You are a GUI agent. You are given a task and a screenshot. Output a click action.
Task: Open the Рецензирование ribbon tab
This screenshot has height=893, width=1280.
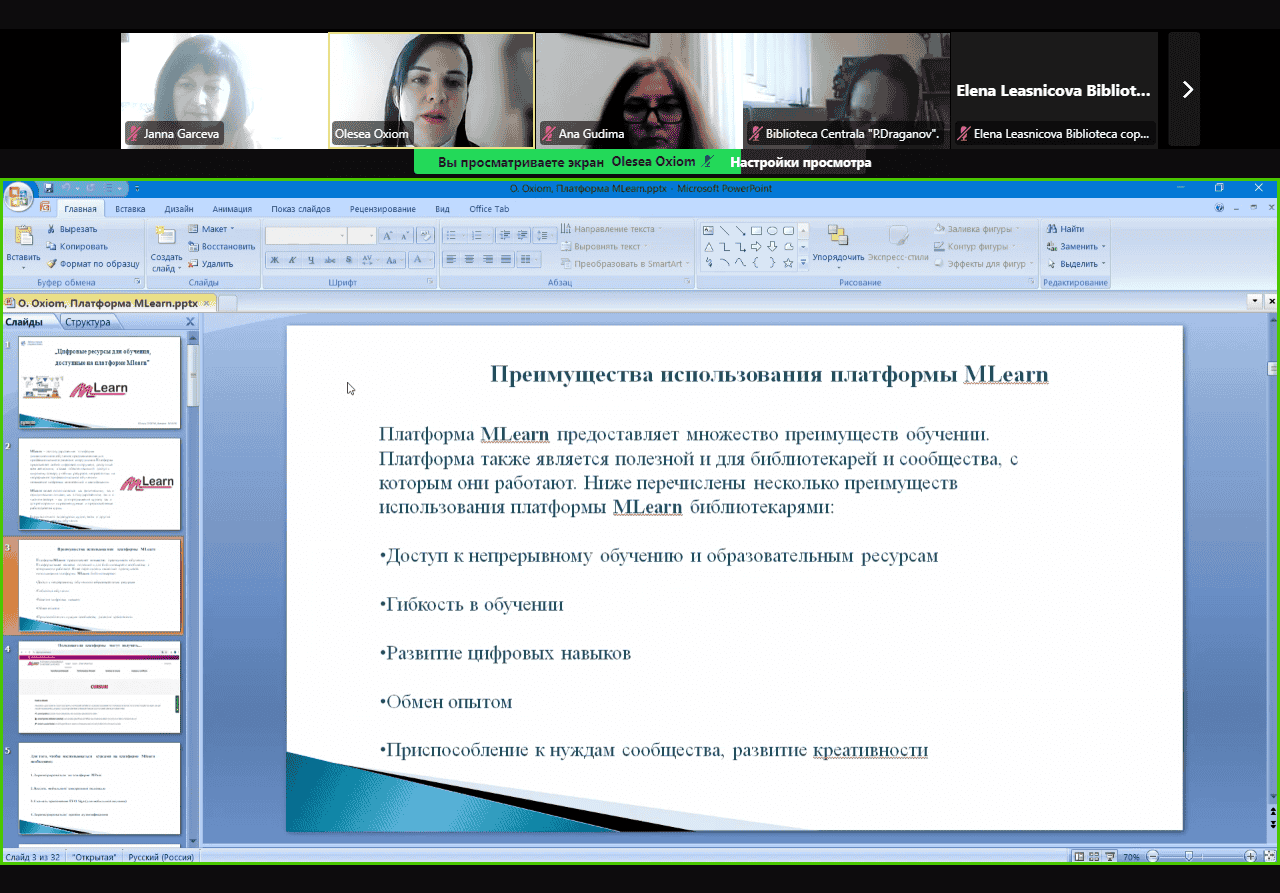click(383, 209)
